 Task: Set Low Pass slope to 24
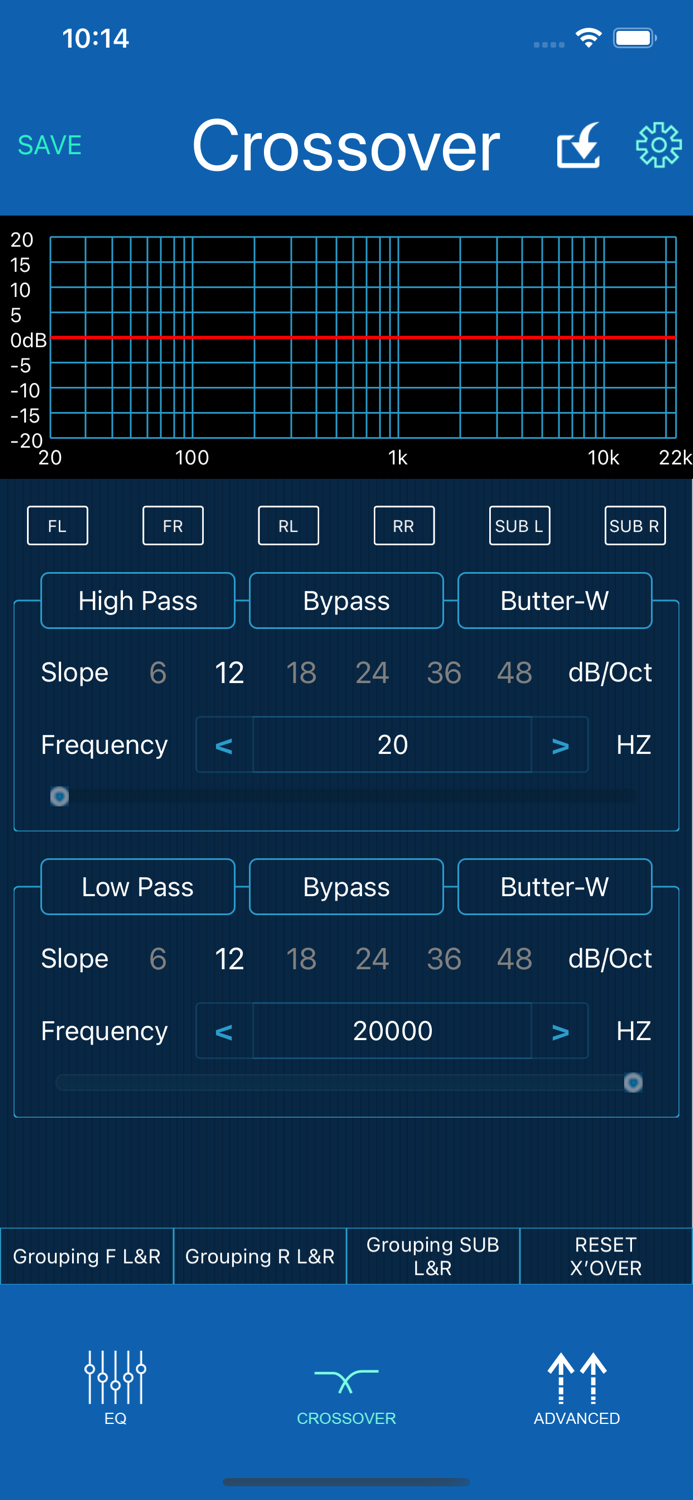(x=372, y=959)
